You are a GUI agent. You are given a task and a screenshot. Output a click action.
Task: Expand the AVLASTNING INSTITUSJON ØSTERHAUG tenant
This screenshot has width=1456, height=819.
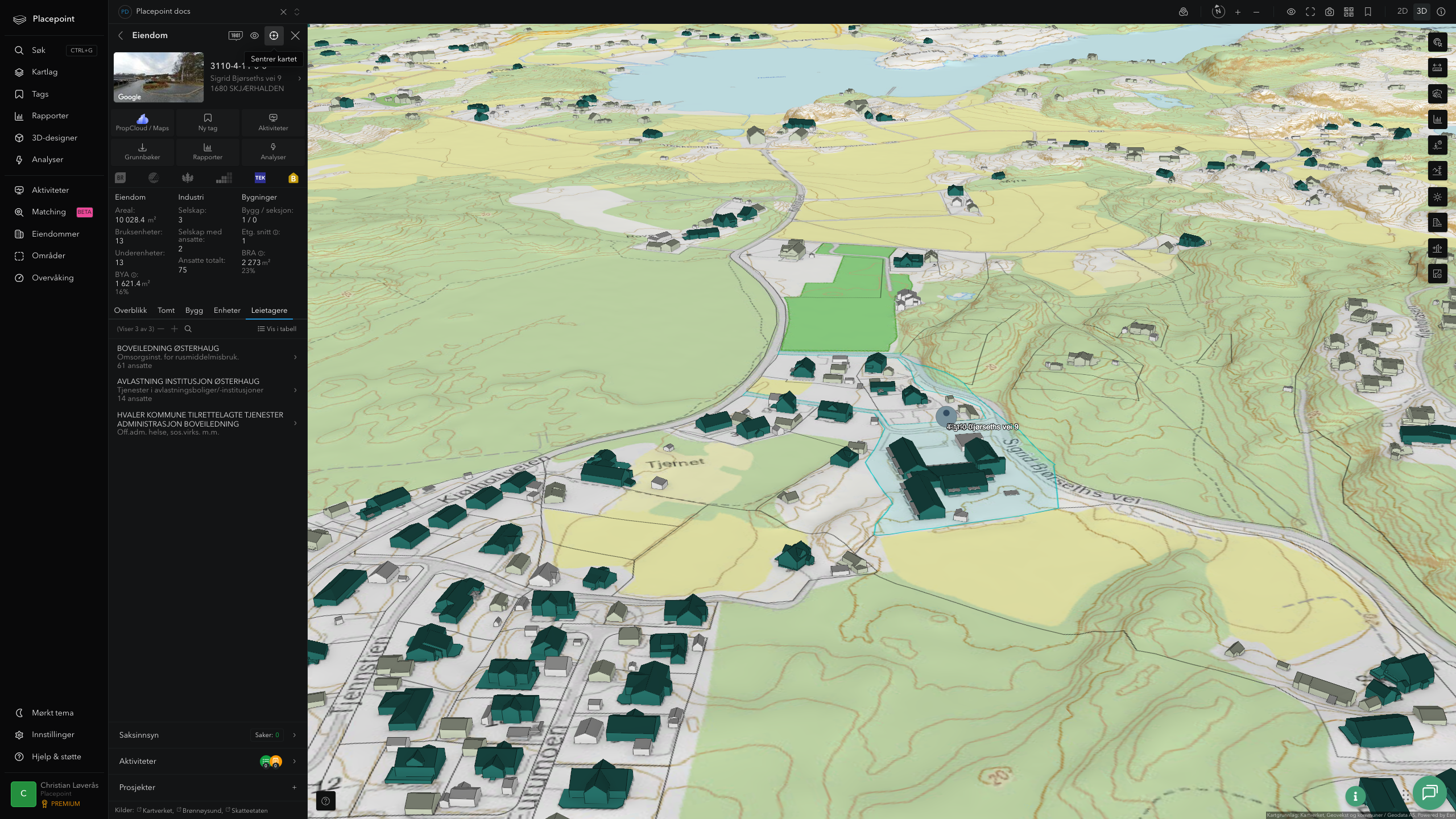tap(208, 390)
